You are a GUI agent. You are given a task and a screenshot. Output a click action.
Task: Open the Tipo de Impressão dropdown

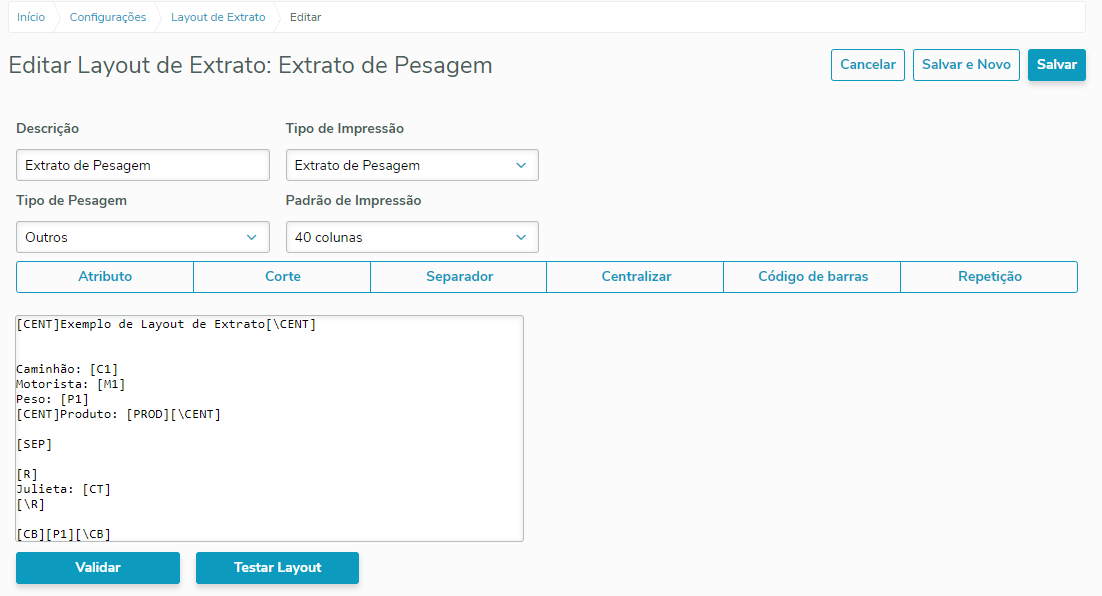pos(411,165)
